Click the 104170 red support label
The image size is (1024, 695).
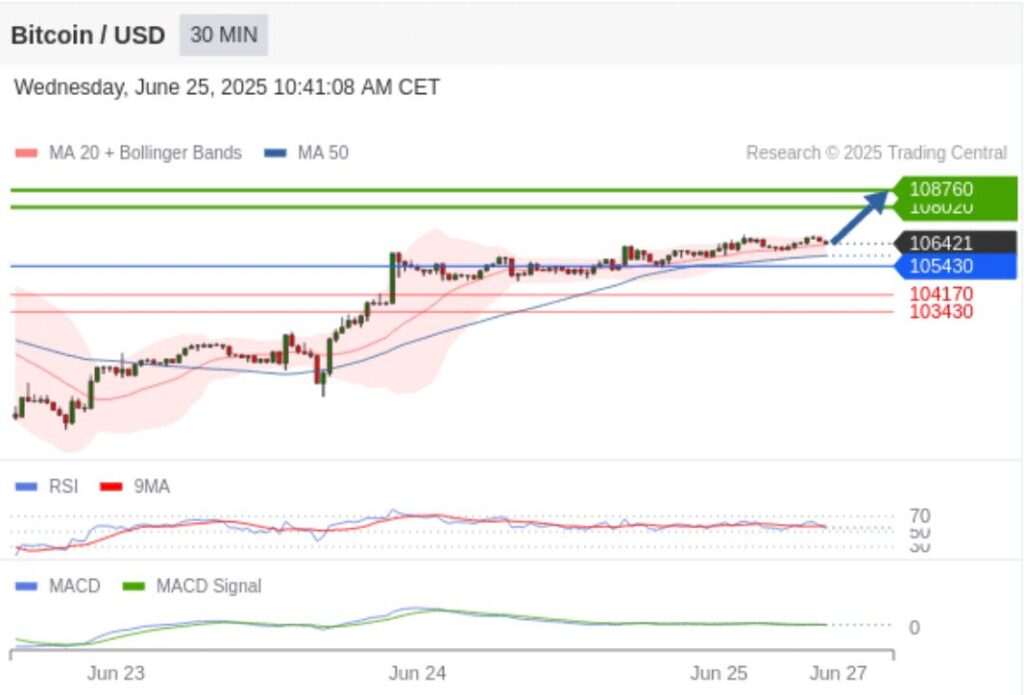[940, 294]
